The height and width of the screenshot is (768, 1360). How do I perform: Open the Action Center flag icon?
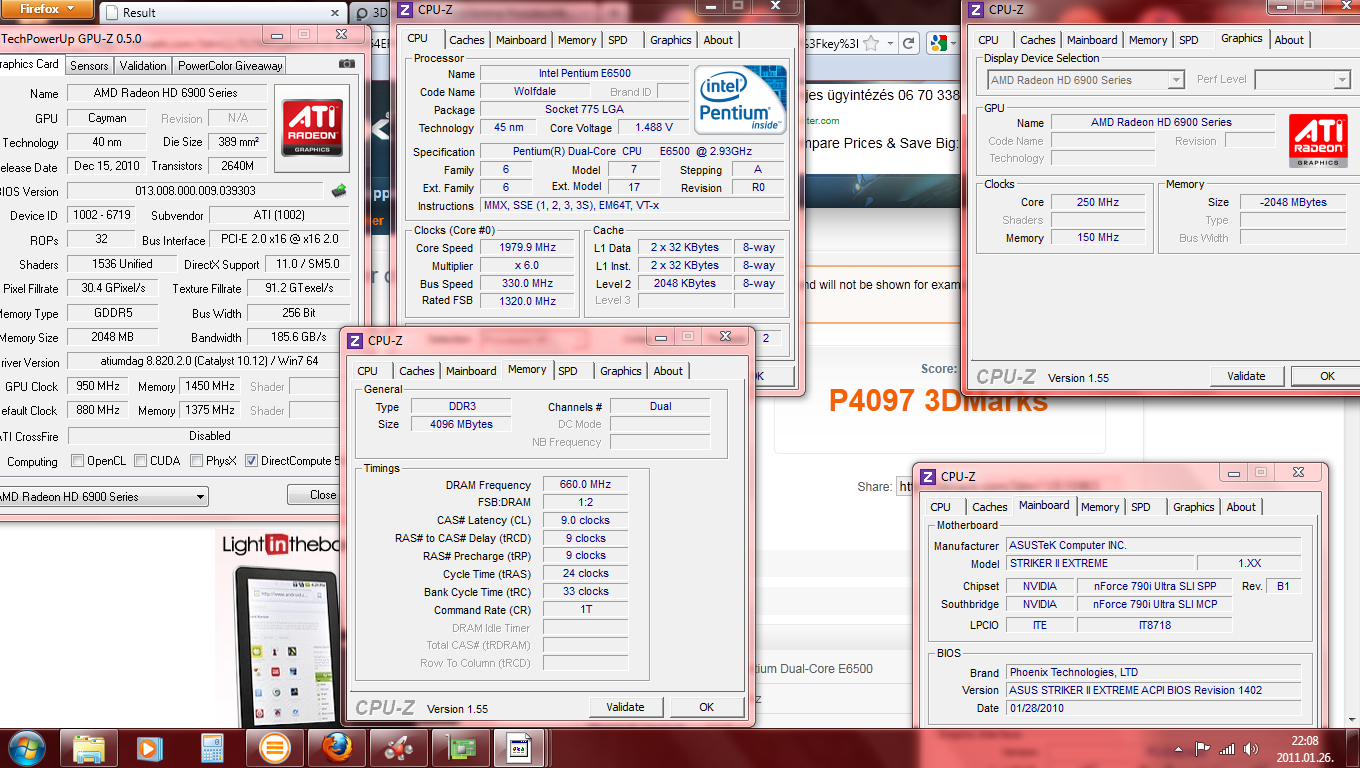(1202, 748)
